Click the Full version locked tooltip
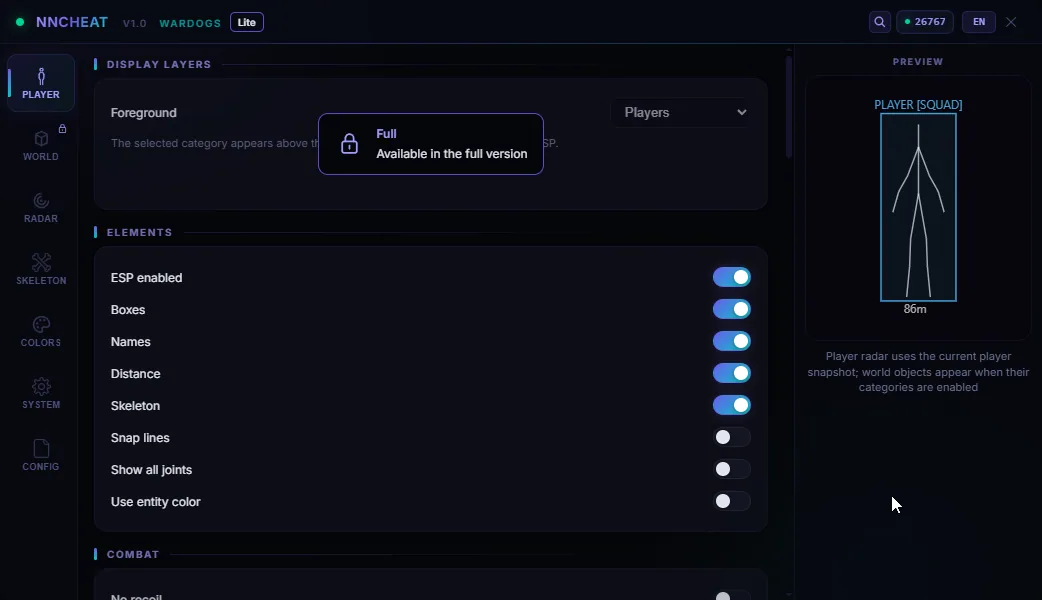This screenshot has width=1042, height=600. [431, 144]
